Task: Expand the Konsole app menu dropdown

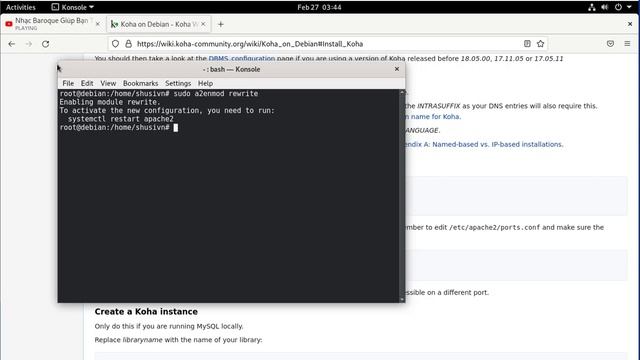Action: [x=73, y=7]
